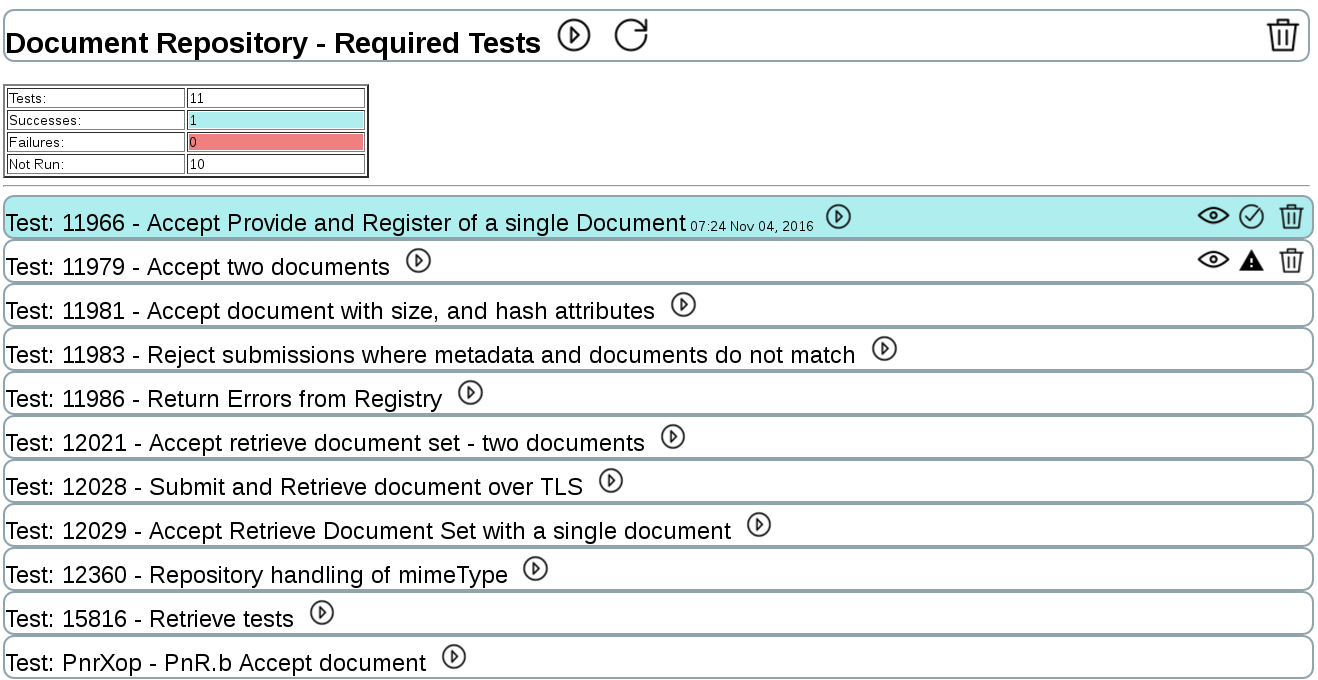Click the Successes count in the summary table

click(275, 119)
